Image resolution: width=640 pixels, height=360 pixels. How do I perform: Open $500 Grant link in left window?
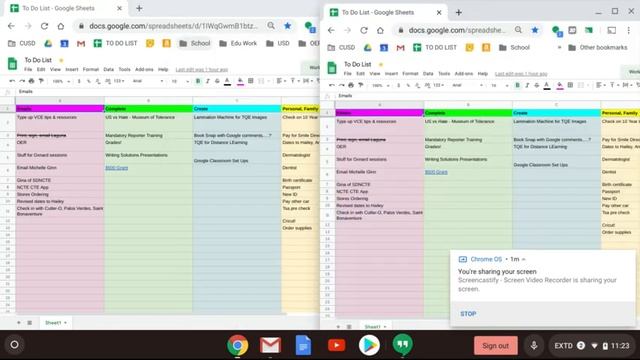[x=117, y=168]
